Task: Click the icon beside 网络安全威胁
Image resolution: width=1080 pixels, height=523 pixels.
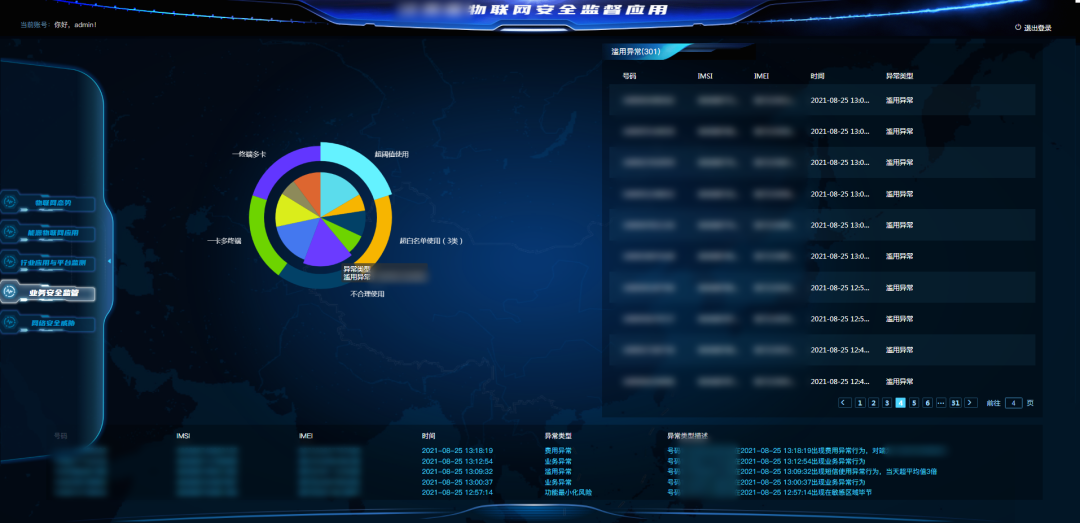Action: 11,324
